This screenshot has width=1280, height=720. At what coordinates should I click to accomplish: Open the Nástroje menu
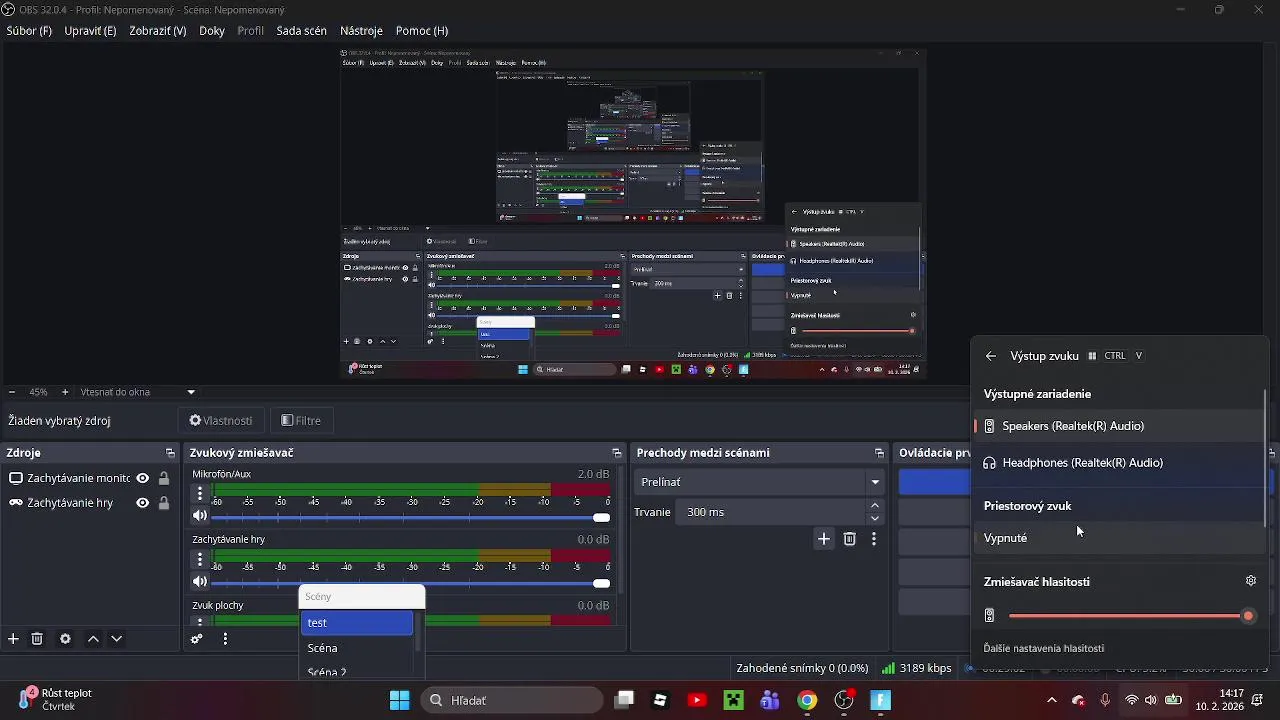(362, 31)
